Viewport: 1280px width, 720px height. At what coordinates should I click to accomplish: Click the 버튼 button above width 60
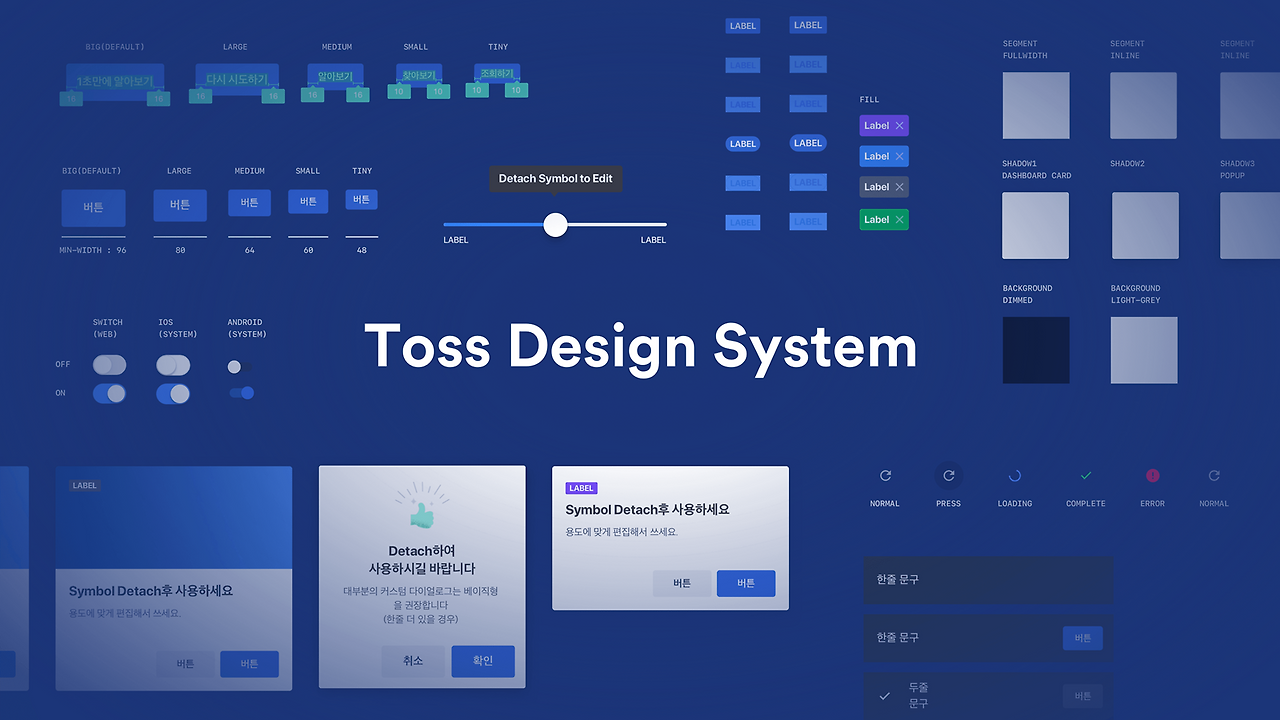click(308, 201)
